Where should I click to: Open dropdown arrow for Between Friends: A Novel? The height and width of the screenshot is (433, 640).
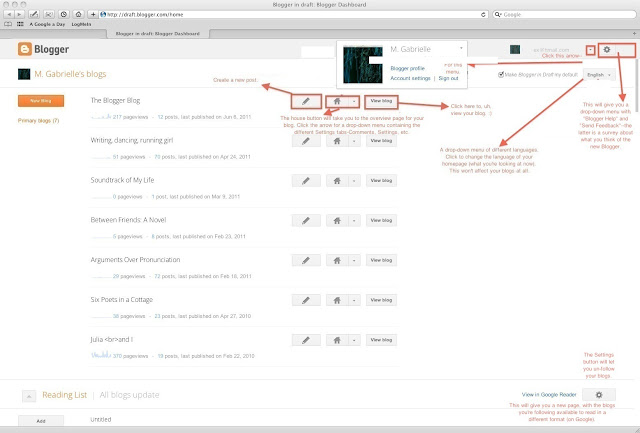tap(354, 220)
